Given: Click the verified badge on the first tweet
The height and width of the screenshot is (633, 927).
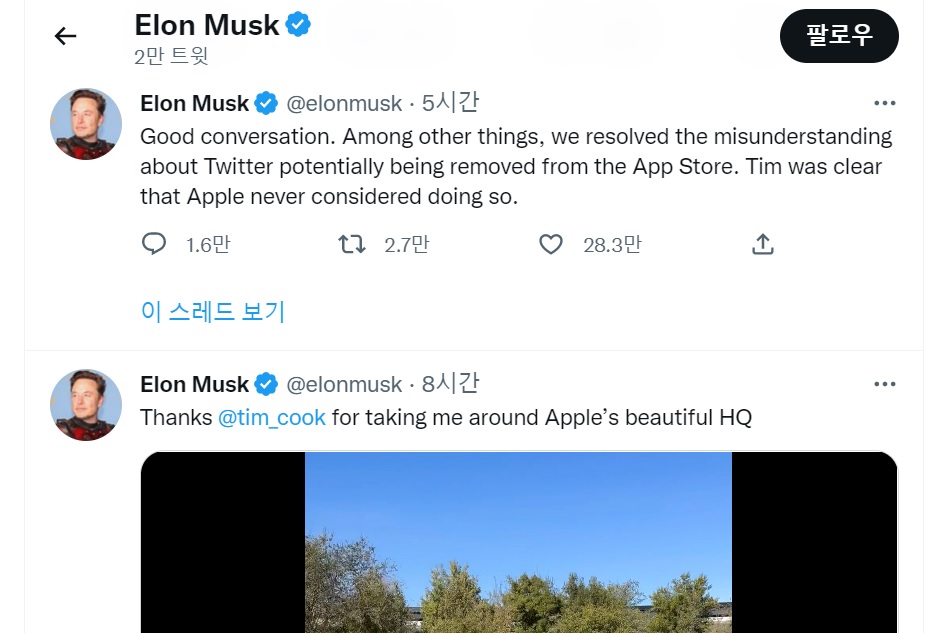Looking at the screenshot, I should point(265,103).
